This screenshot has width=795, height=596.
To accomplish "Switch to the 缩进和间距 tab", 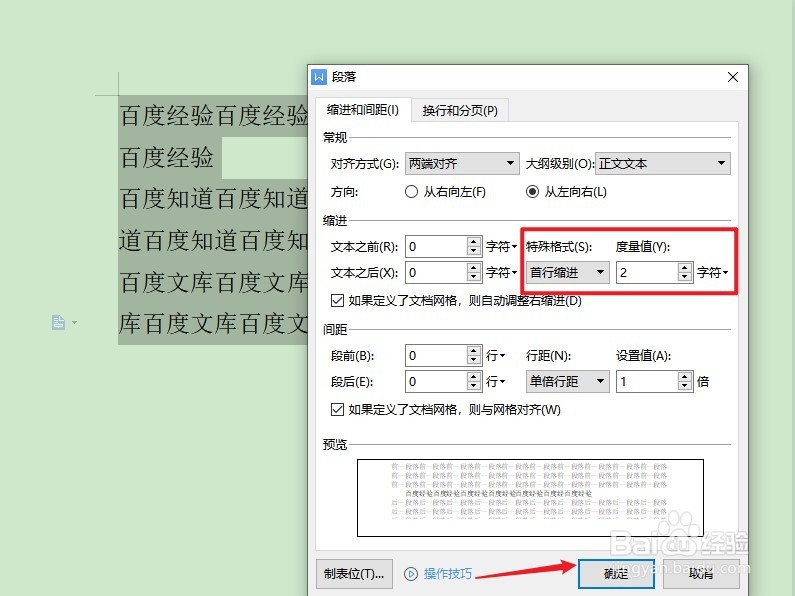I will 363,109.
